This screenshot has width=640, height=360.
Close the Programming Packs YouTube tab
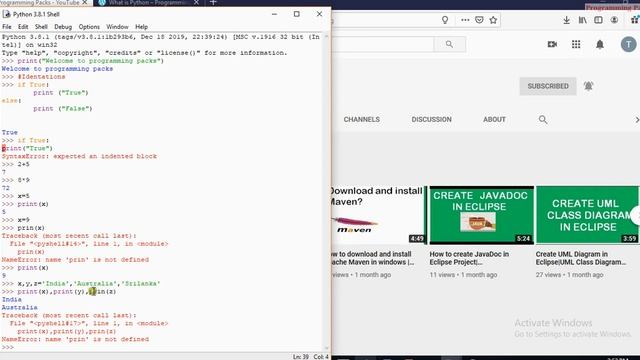click(85, 2)
